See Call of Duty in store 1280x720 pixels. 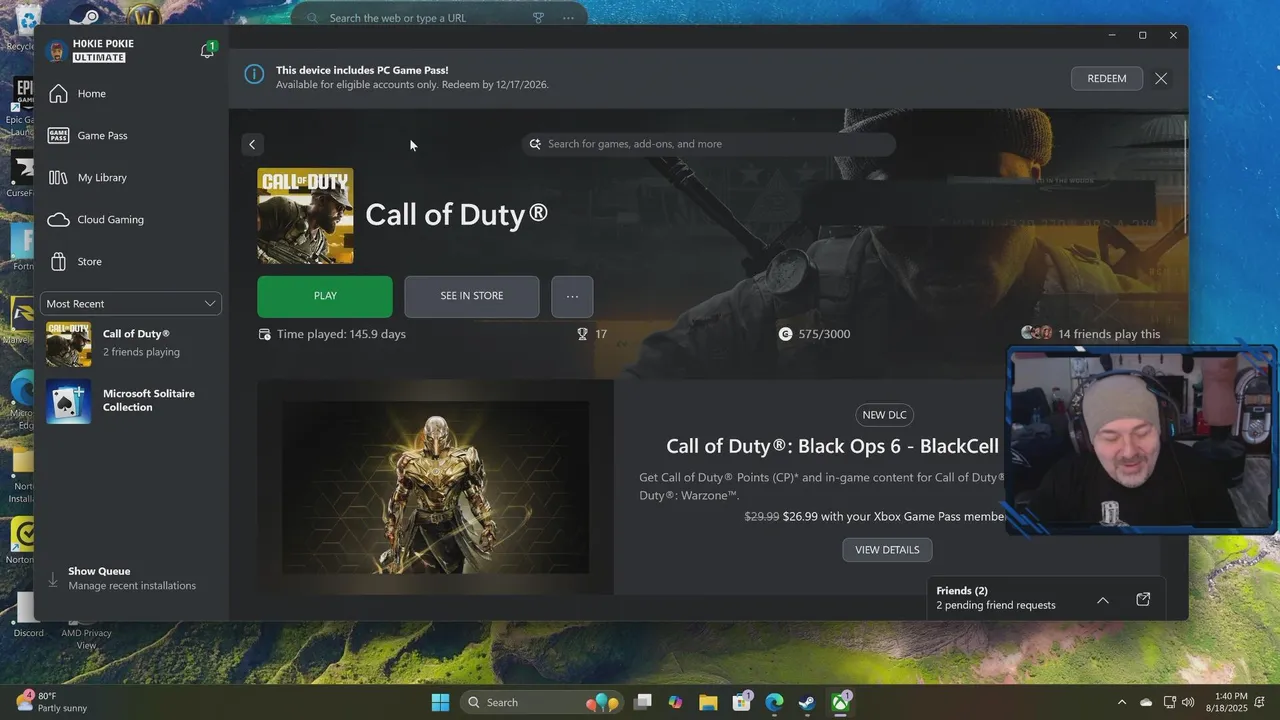tap(472, 296)
